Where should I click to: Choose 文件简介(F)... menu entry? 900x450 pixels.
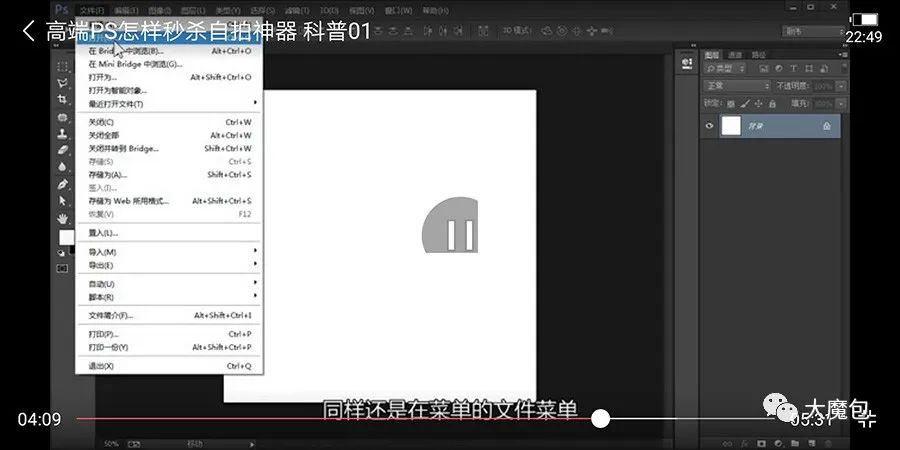[x=170, y=316]
